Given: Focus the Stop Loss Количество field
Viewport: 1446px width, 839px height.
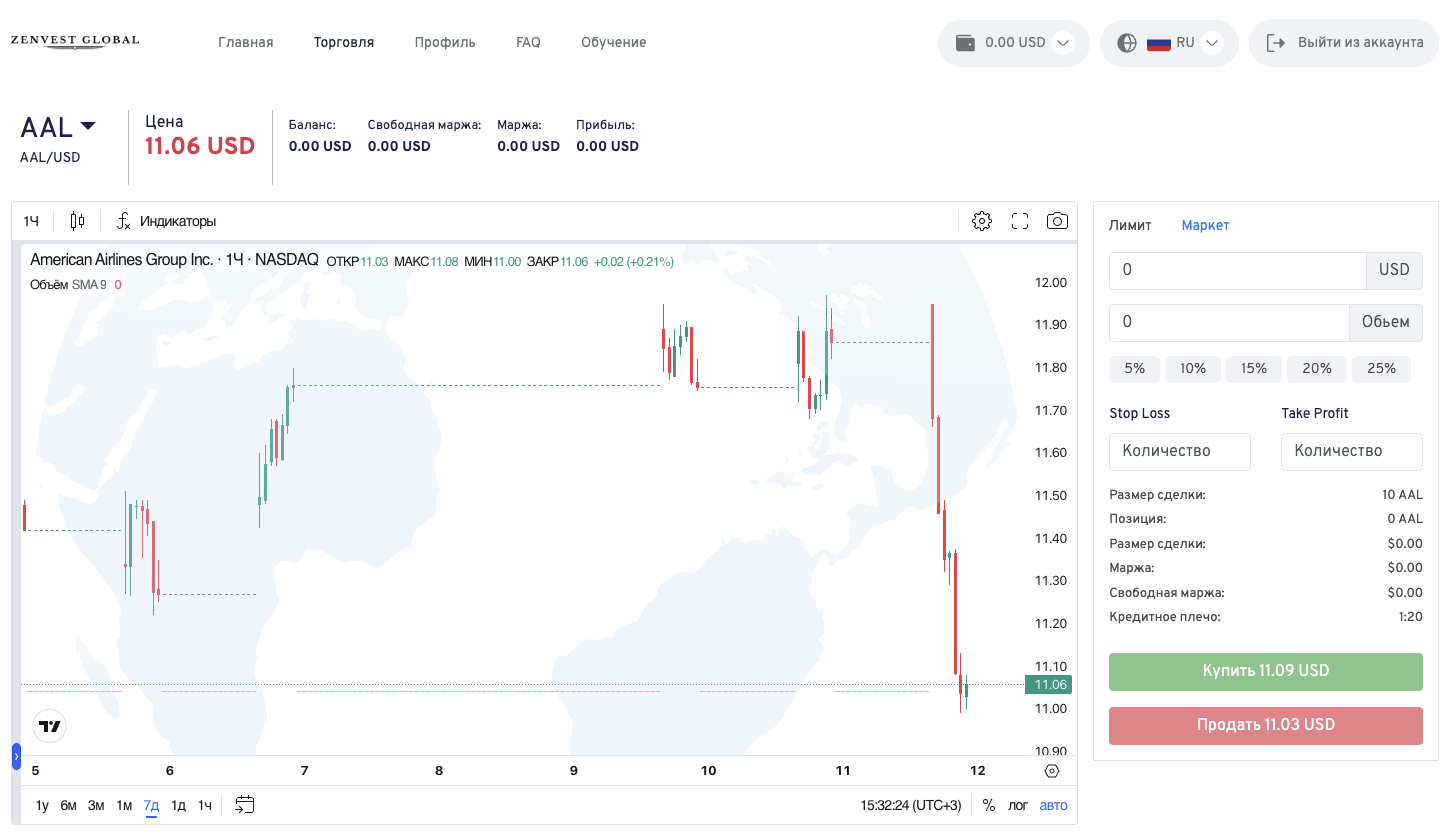Looking at the screenshot, I should pos(1180,451).
